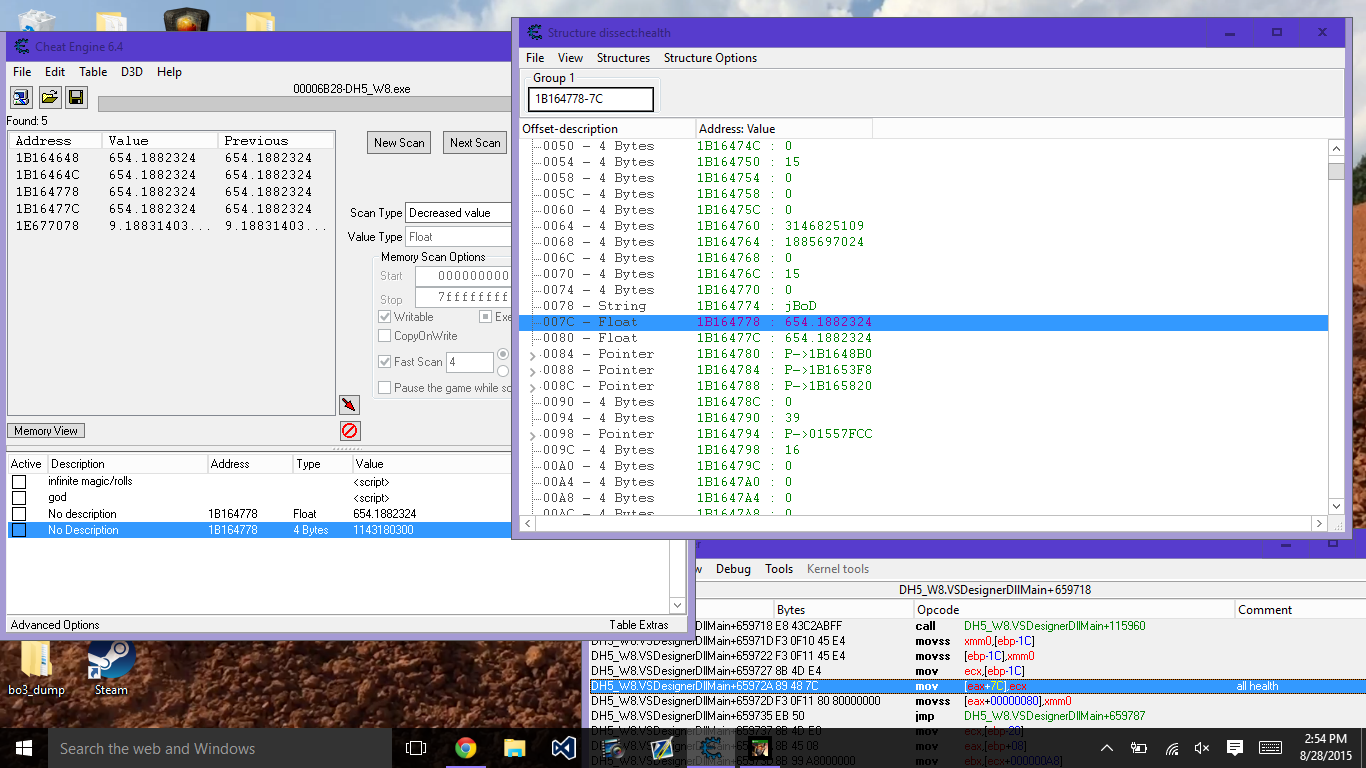Enable the CopyOnWrite checkbox

[385, 336]
